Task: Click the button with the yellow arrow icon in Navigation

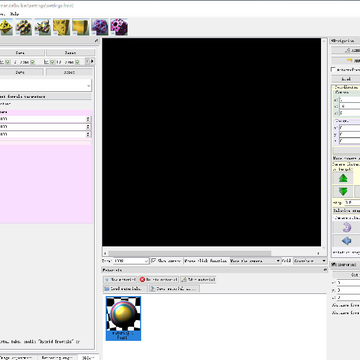Action: [346, 61]
